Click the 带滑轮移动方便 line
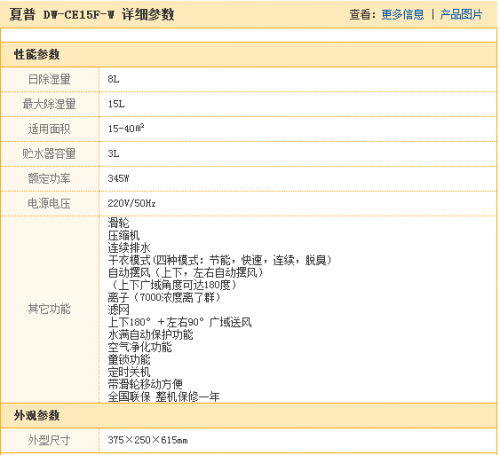The width and height of the screenshot is (500, 455). [x=145, y=384]
